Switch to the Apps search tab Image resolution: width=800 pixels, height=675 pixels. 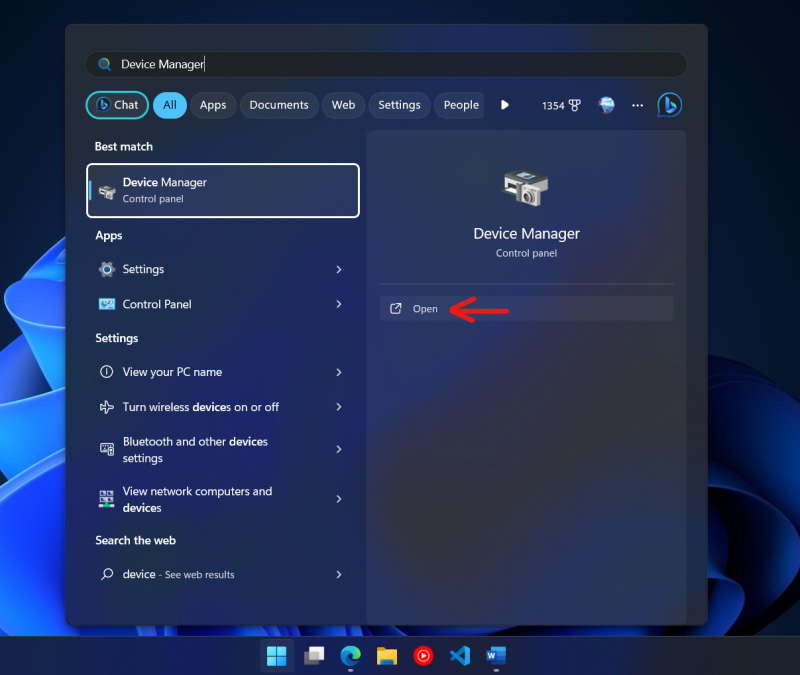213,105
